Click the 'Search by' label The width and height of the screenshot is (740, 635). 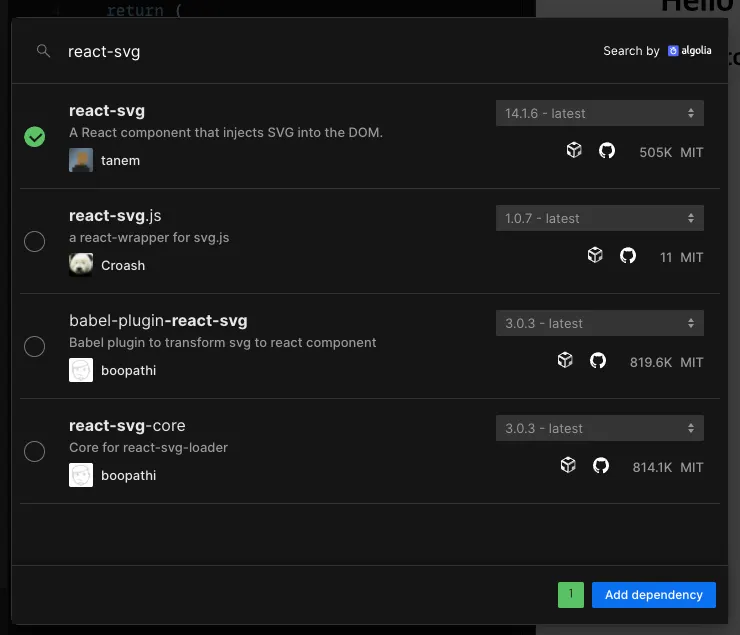(631, 50)
